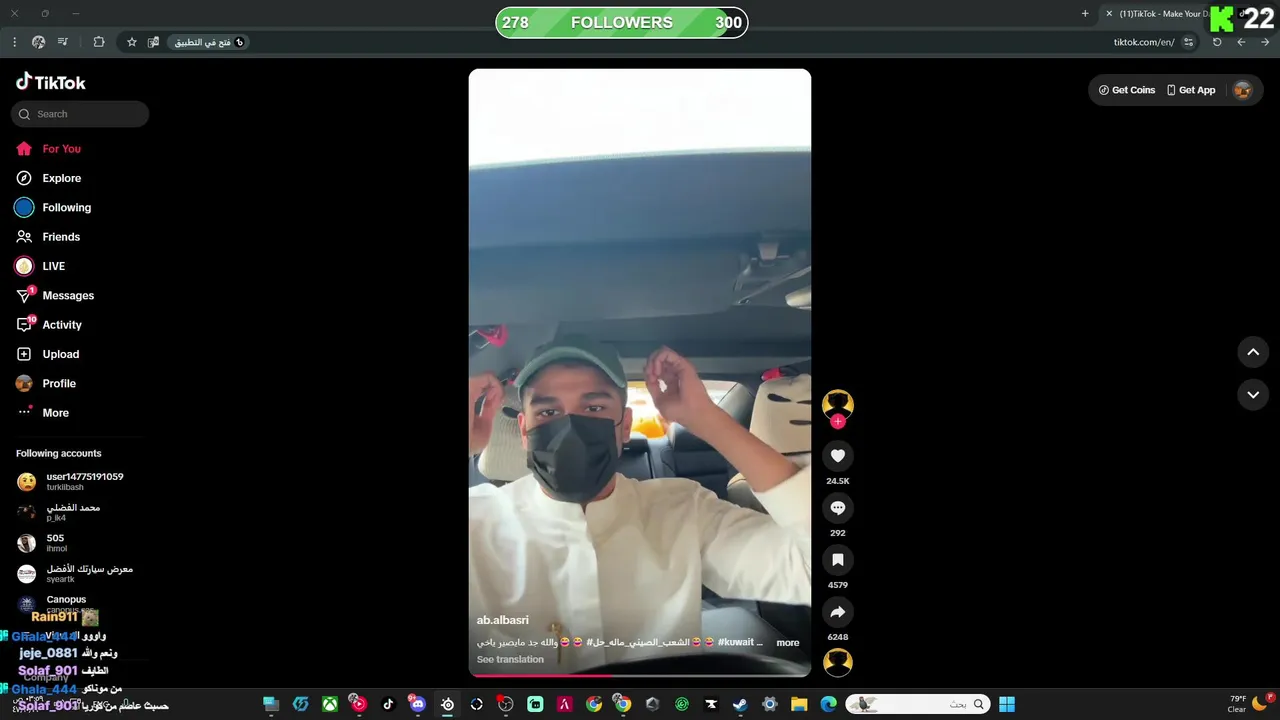This screenshot has width=1280, height=720.
Task: Like the video with heart icon
Action: point(838,456)
